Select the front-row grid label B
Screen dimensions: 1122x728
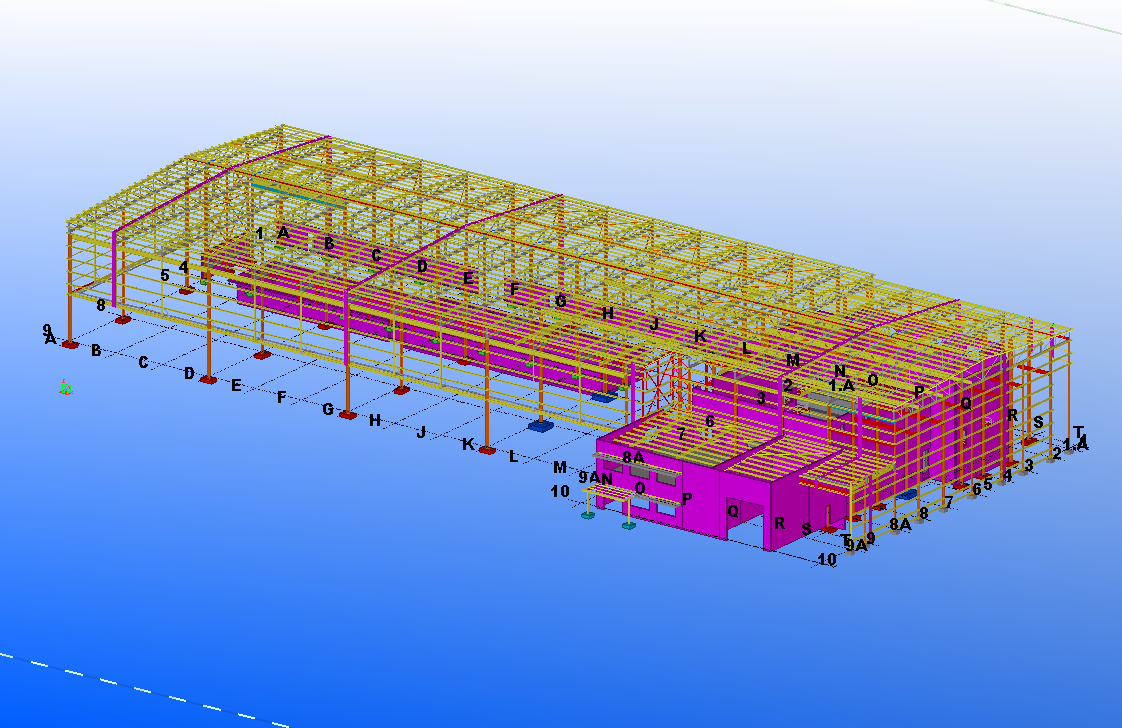pos(96,351)
